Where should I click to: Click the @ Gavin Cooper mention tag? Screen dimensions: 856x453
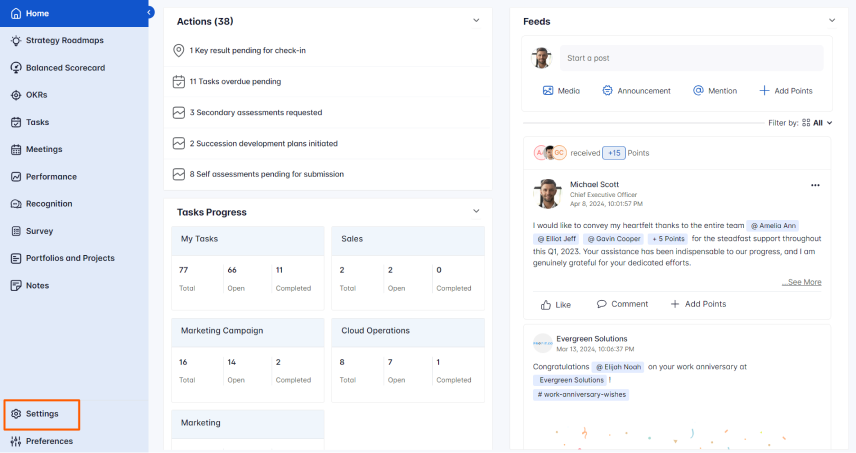tap(613, 239)
